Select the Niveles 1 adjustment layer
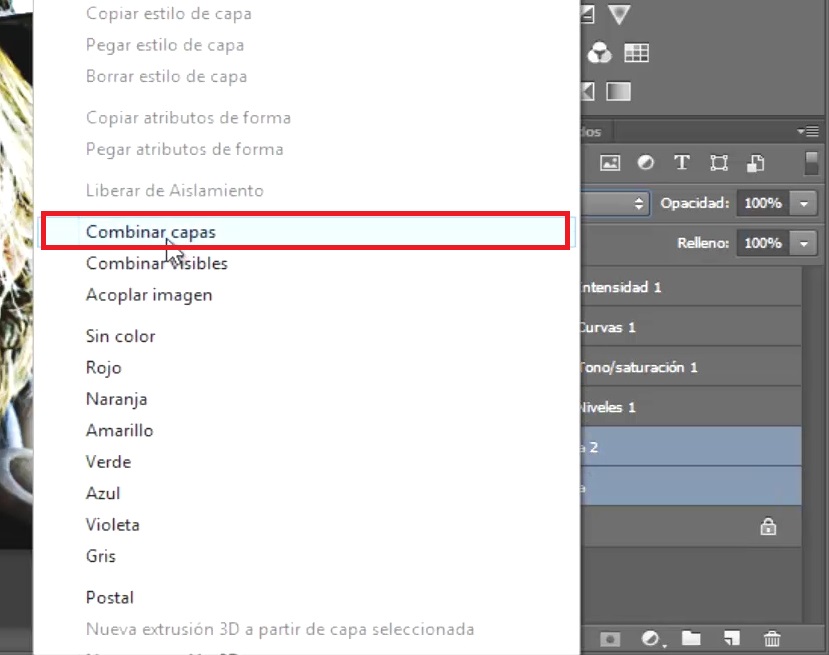The width and height of the screenshot is (829, 655). point(691,407)
